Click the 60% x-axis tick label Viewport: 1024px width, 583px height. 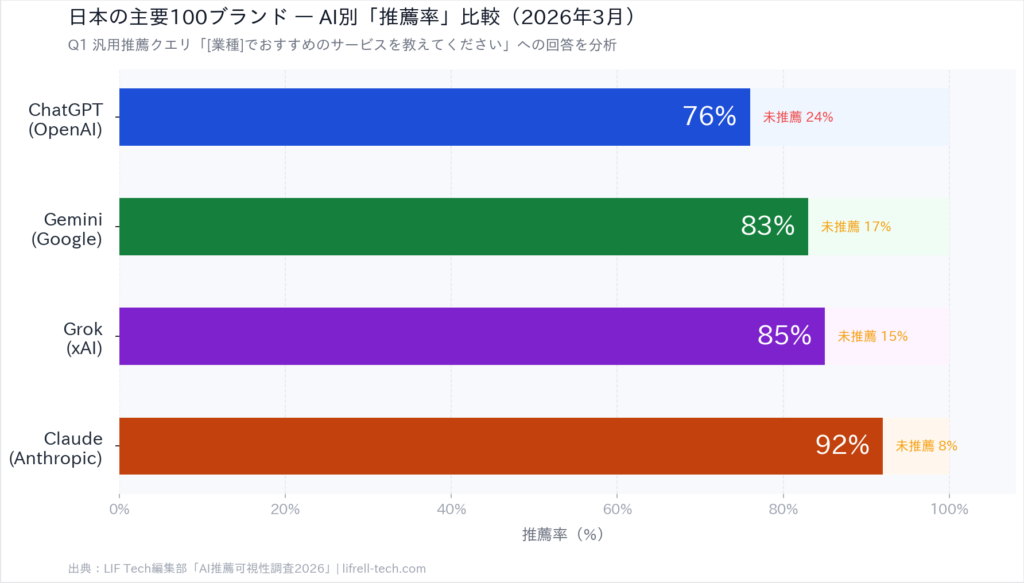(617, 509)
